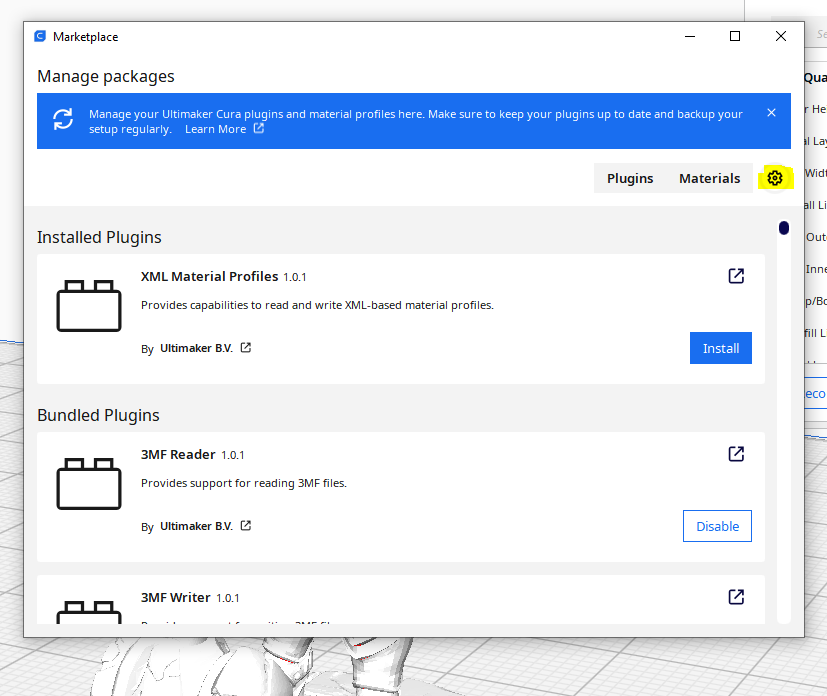Image resolution: width=827 pixels, height=696 pixels.
Task: Maximize the Marketplace window
Action: pos(735,36)
